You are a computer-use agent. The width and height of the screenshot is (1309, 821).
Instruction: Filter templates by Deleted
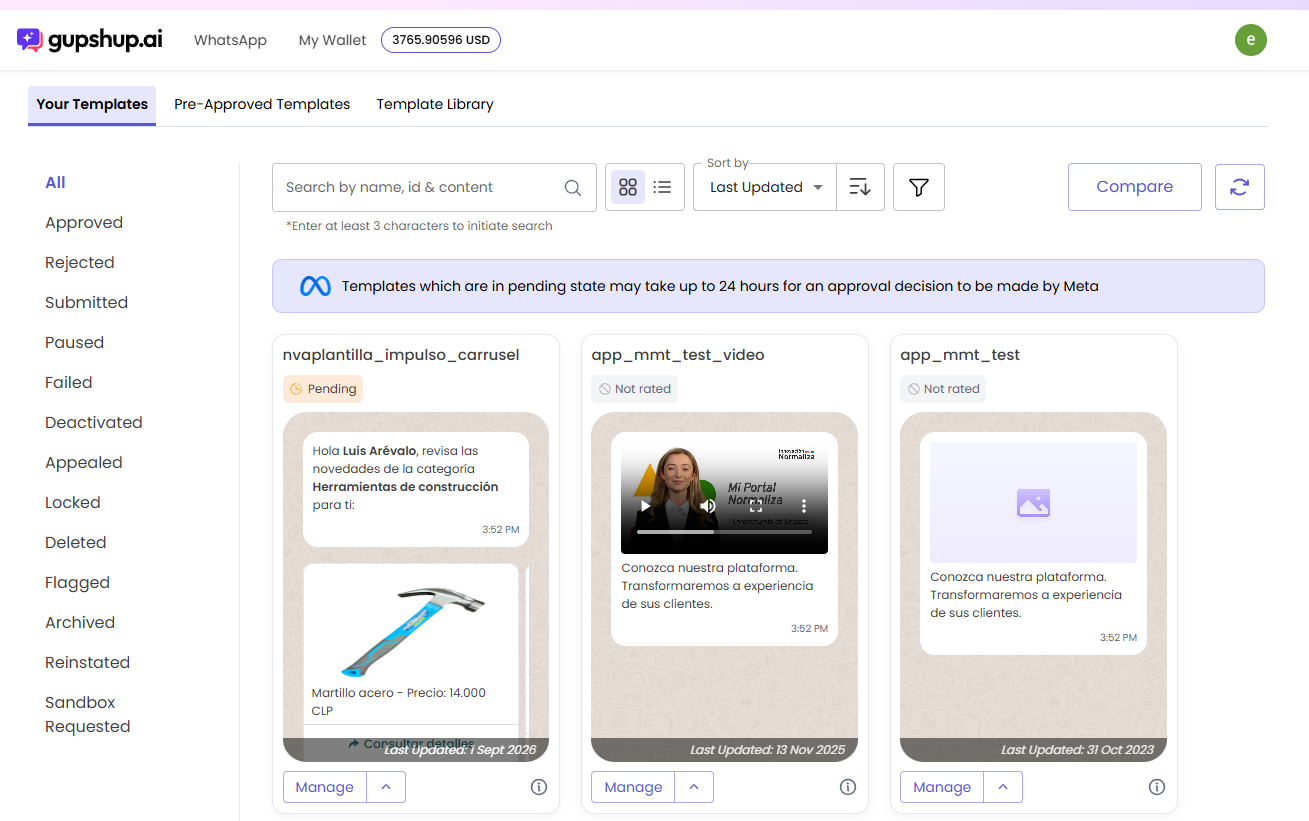[76, 542]
